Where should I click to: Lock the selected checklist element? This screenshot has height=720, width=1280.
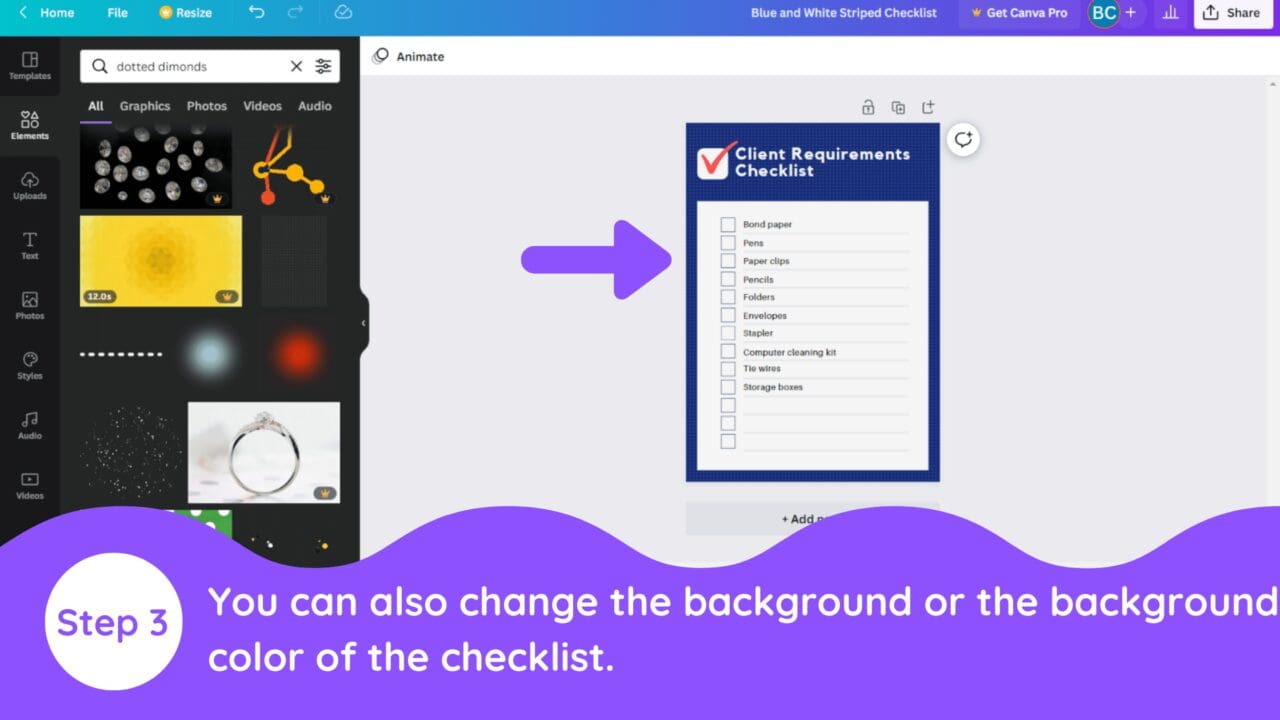[868, 107]
